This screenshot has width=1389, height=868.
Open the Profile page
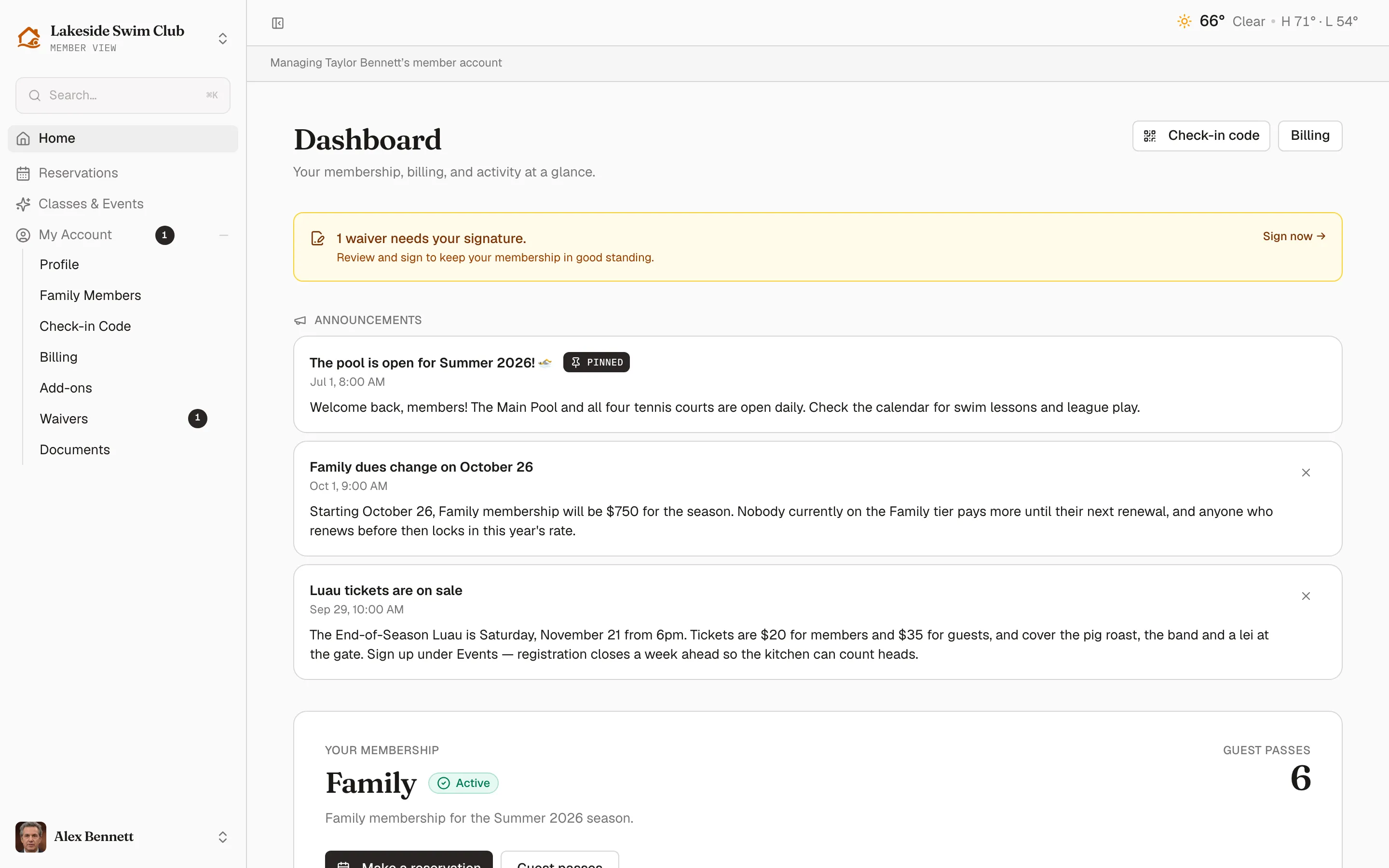(x=59, y=265)
